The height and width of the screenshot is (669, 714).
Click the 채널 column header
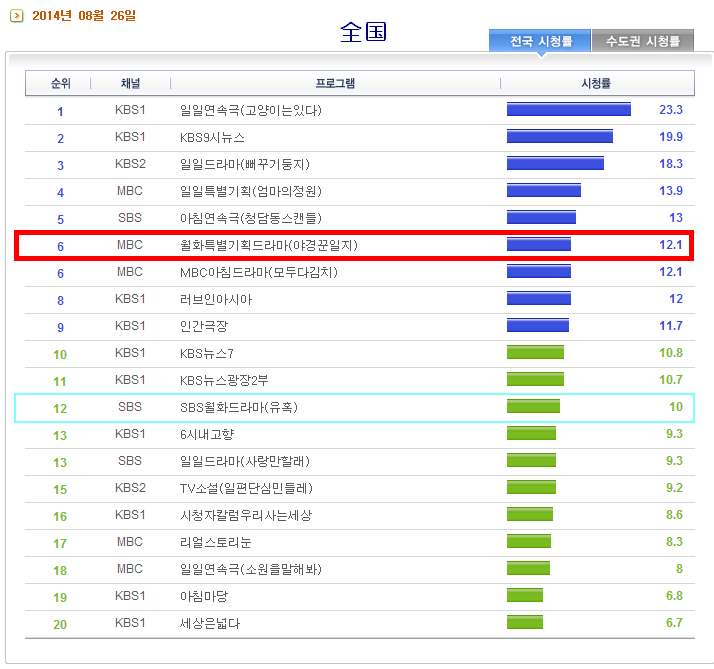pos(130,83)
